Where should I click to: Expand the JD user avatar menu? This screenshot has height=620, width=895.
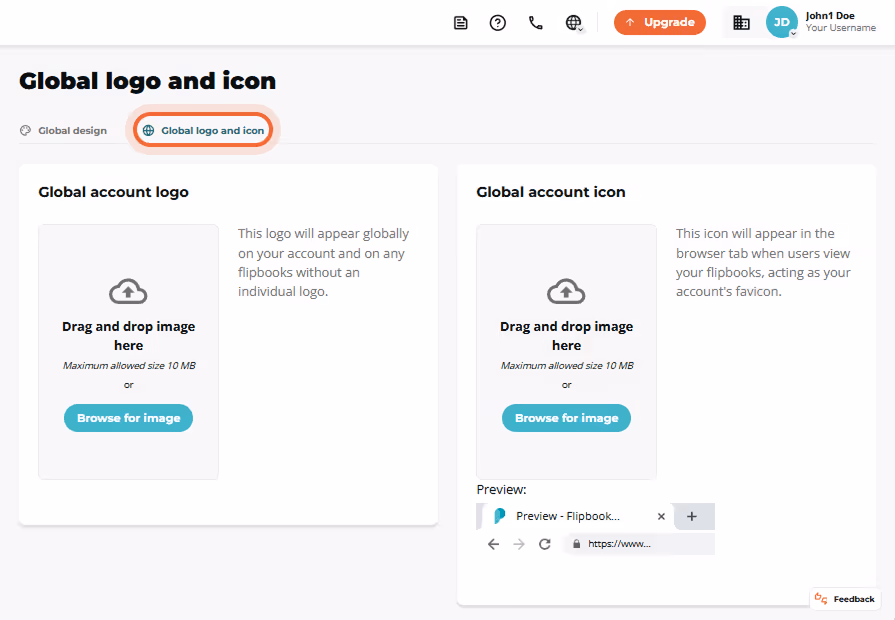[x=781, y=22]
